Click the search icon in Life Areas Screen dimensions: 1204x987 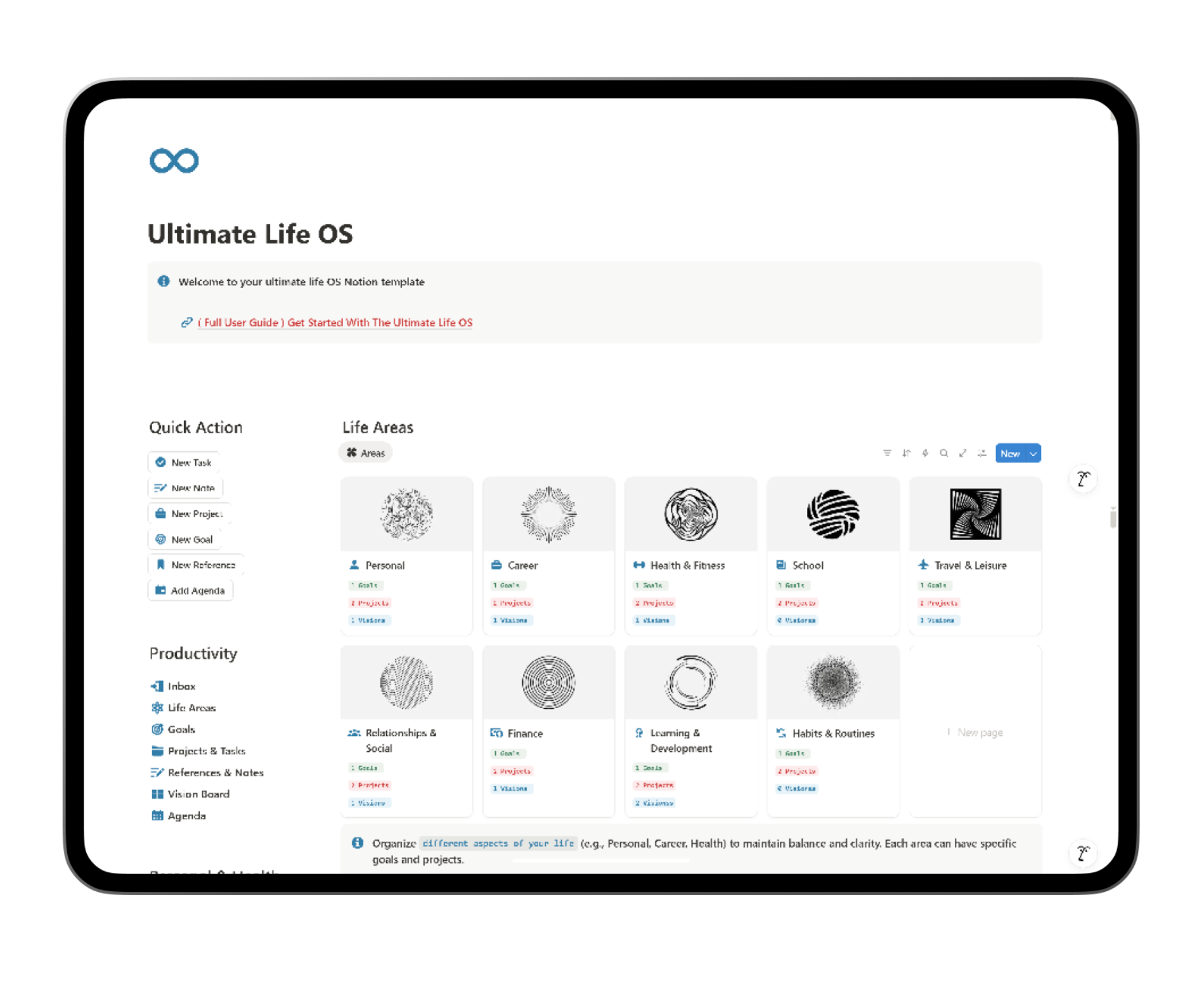pyautogui.click(x=944, y=453)
